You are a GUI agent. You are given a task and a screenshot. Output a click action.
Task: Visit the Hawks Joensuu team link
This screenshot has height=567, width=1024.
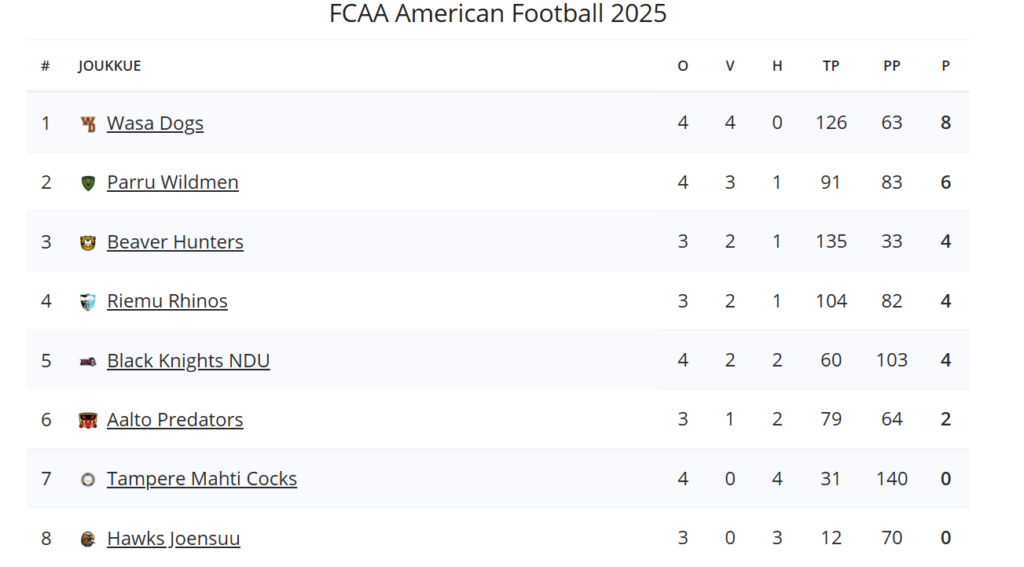pos(173,538)
